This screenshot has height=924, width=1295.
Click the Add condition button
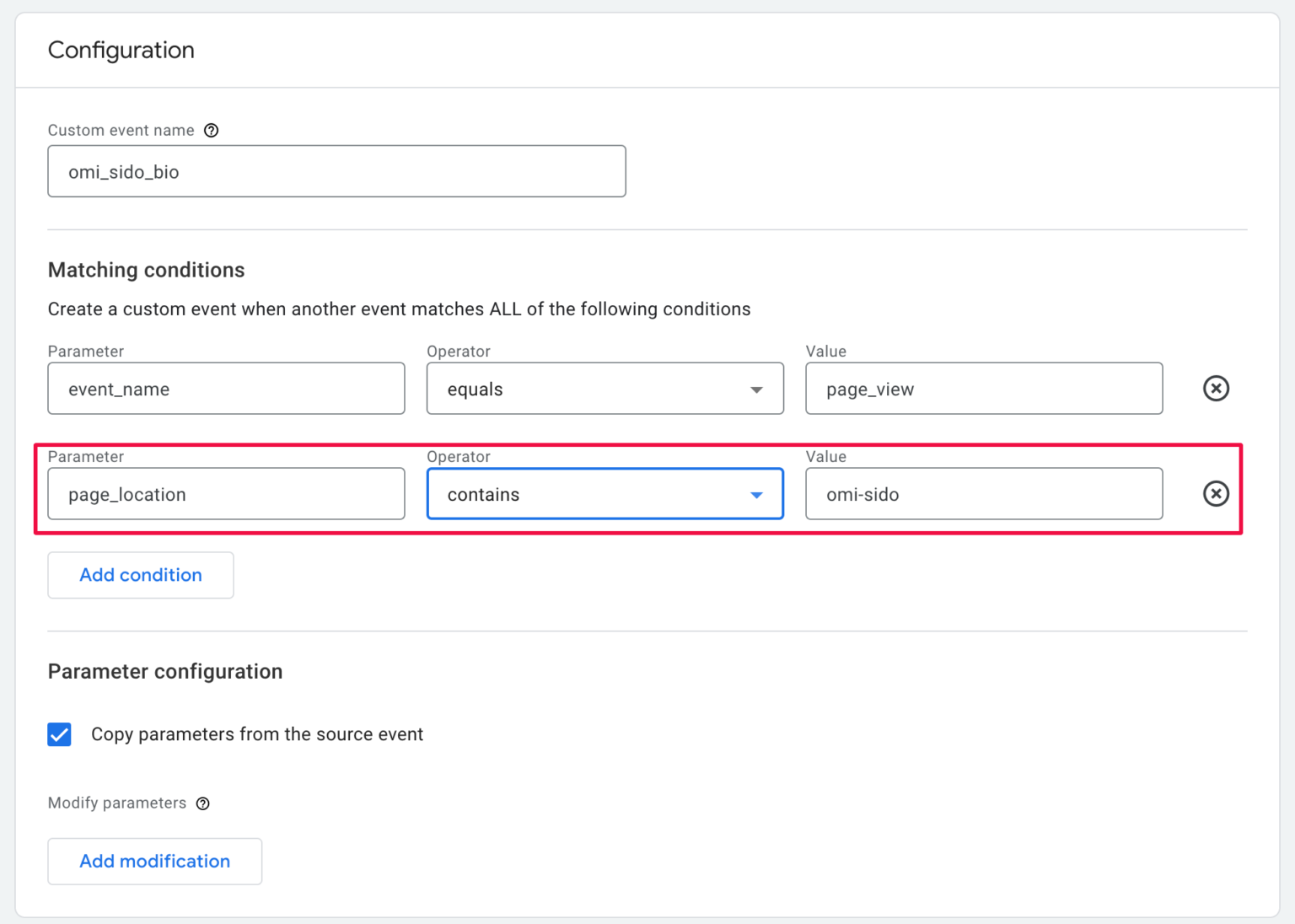(140, 575)
